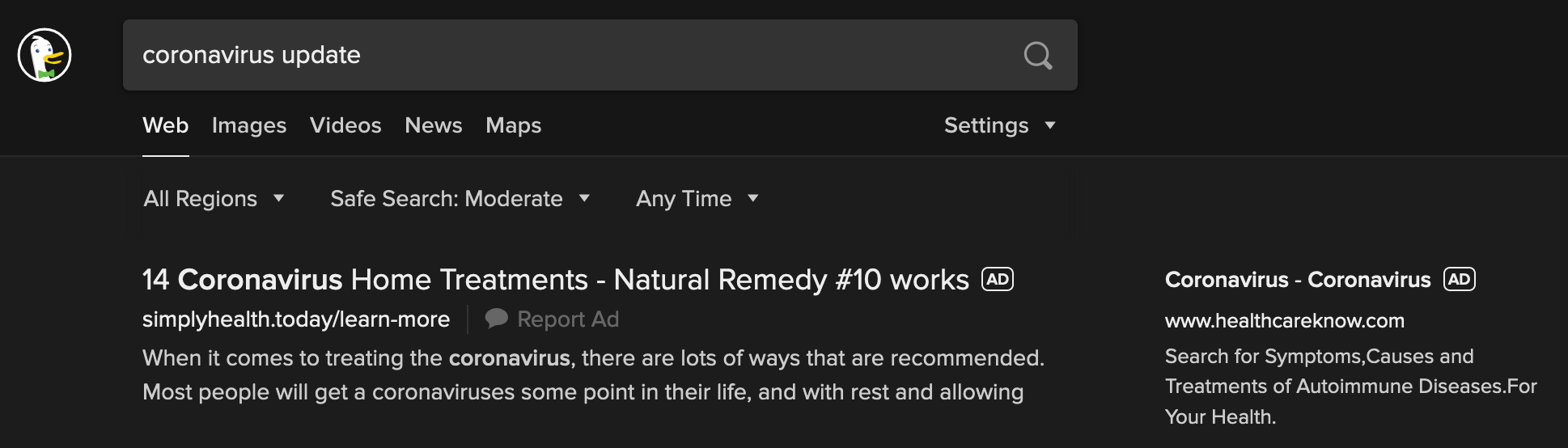Open the All Regions filter

(214, 198)
